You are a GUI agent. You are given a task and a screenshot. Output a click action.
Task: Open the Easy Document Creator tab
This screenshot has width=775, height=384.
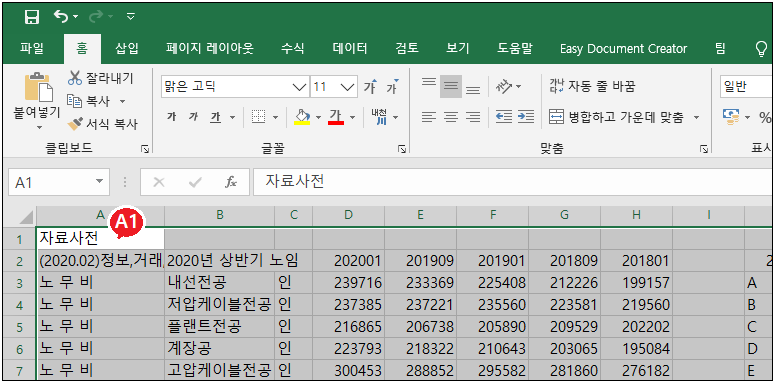click(x=623, y=48)
